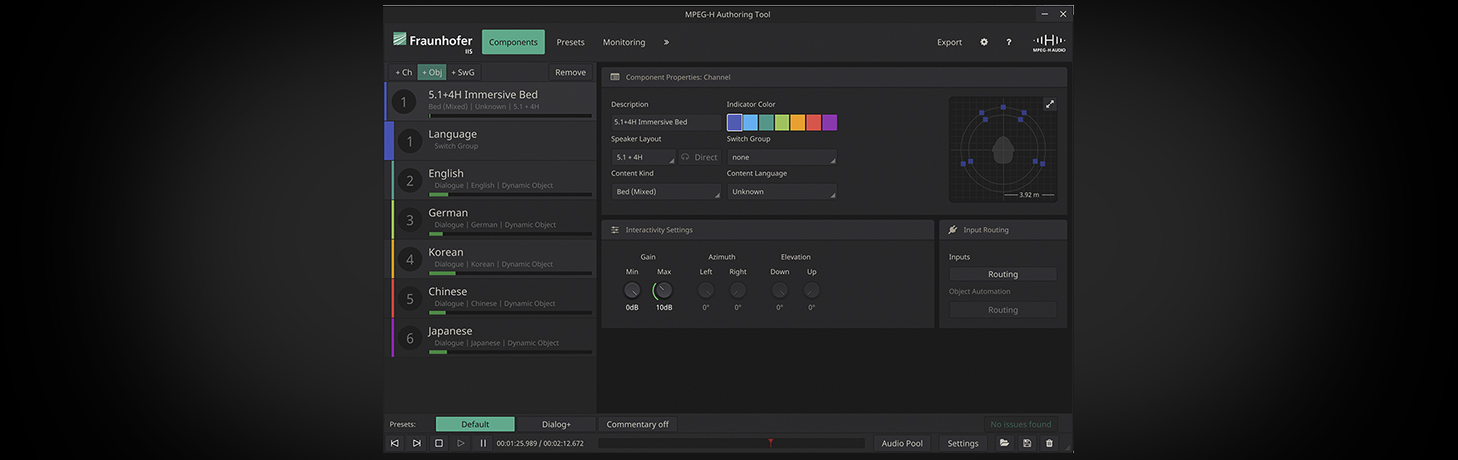Click the Elevation Down knob

(x=780, y=290)
